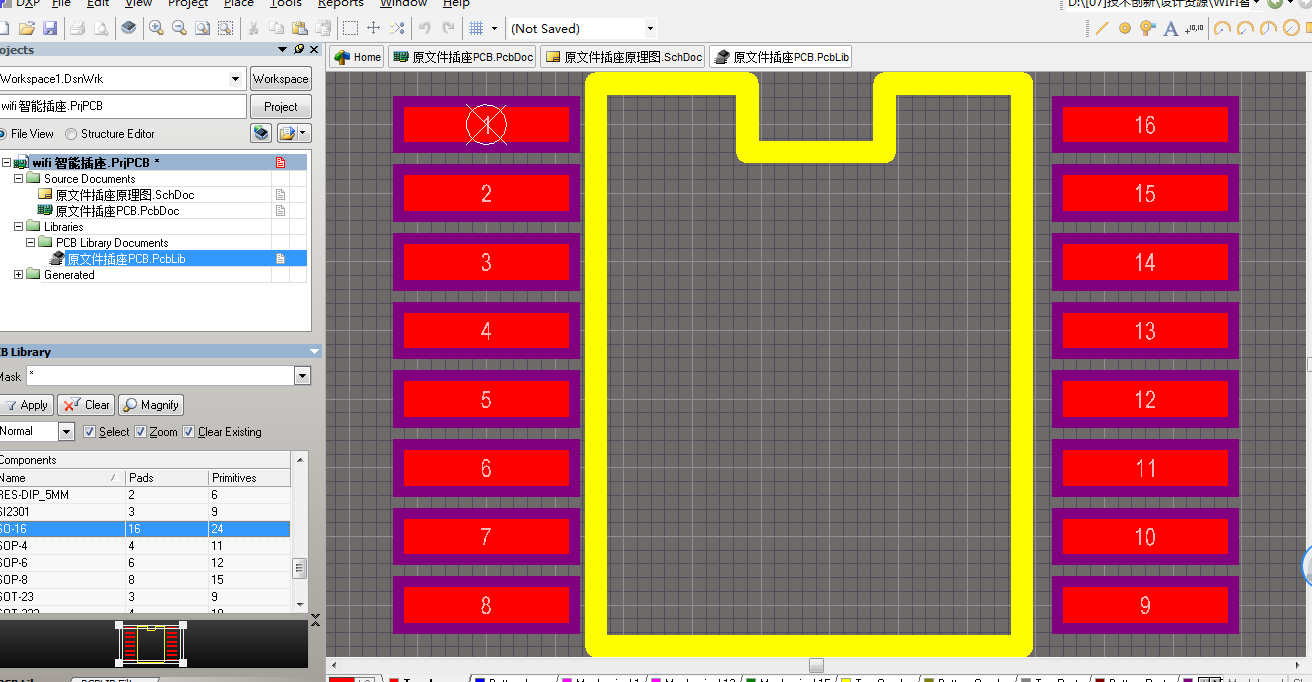Select the SOP-8 component row

click(x=145, y=580)
